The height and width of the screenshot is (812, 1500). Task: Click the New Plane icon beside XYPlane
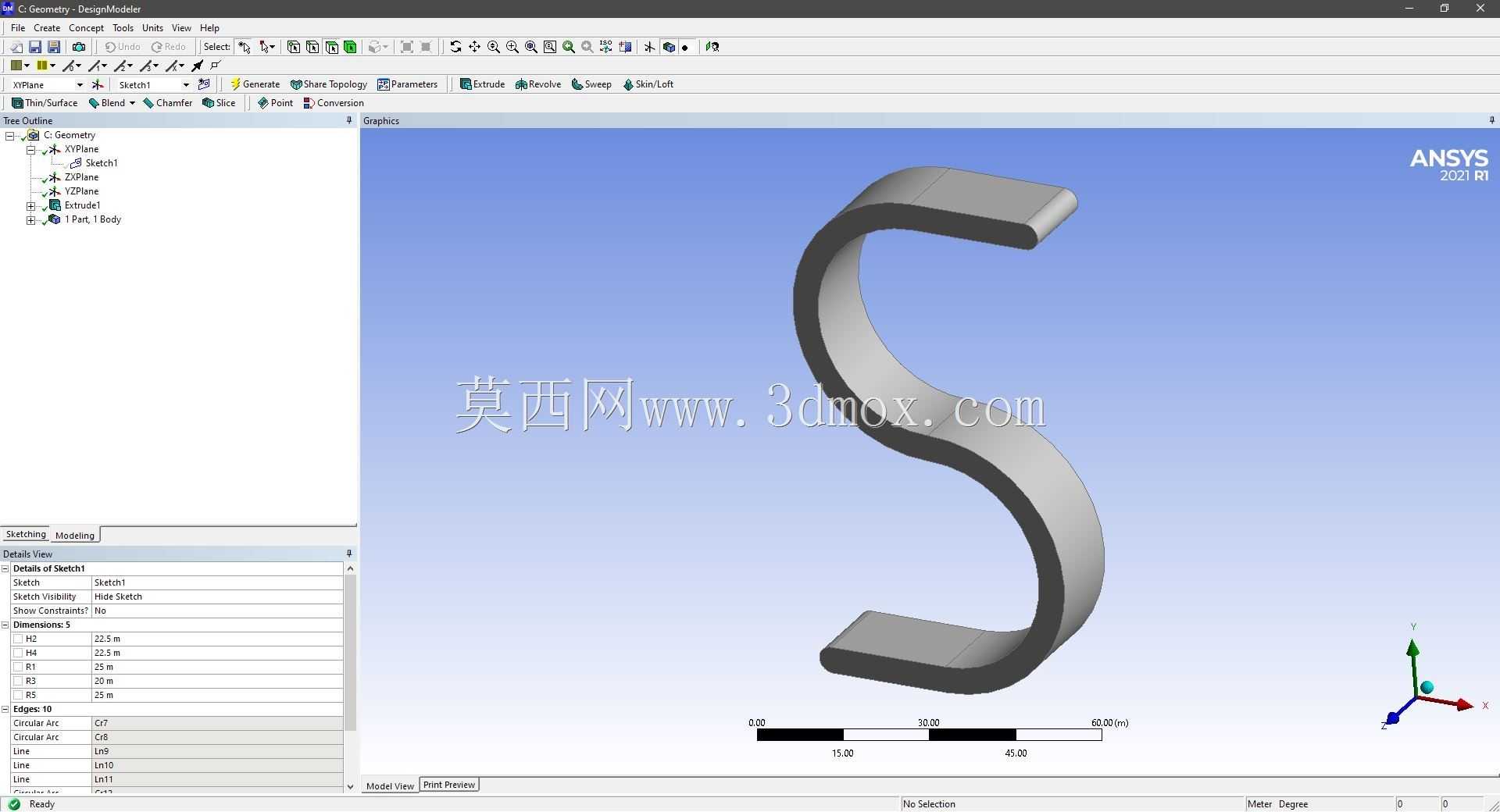click(98, 84)
